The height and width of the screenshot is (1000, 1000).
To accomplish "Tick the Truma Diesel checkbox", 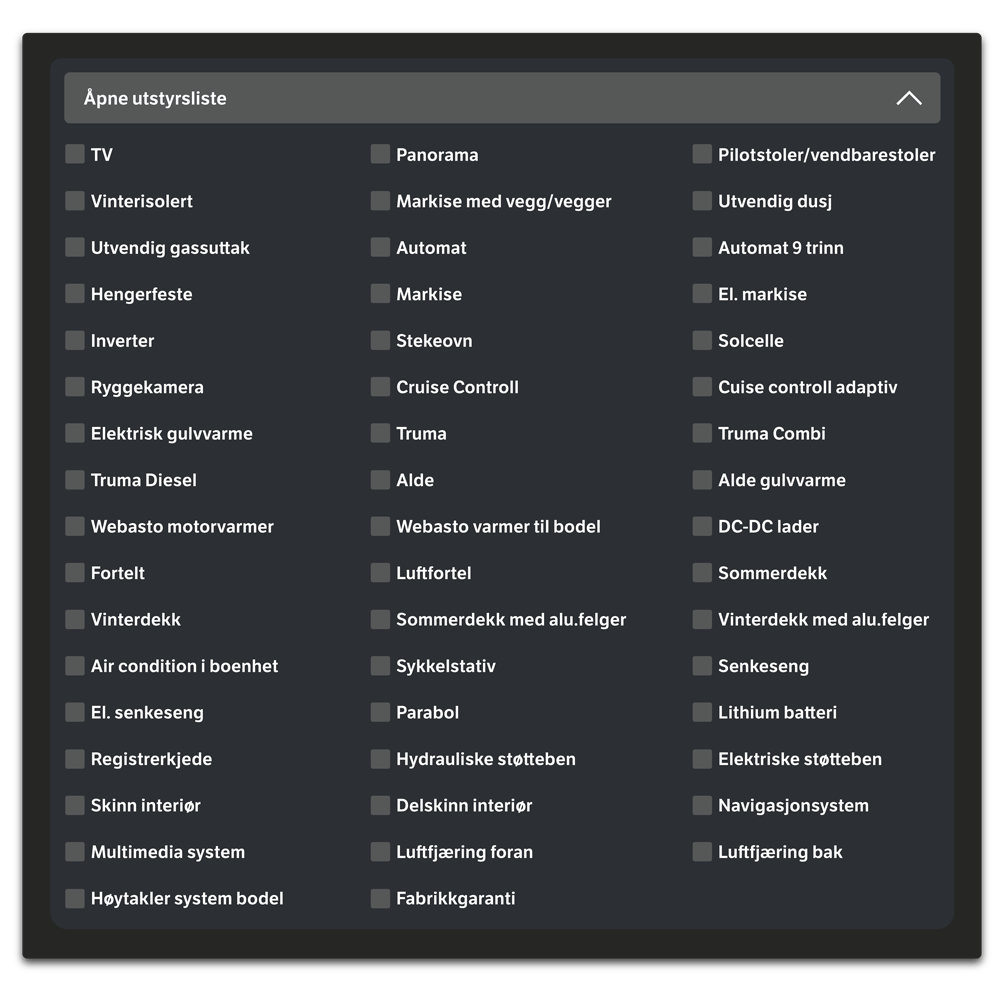I will (75, 480).
